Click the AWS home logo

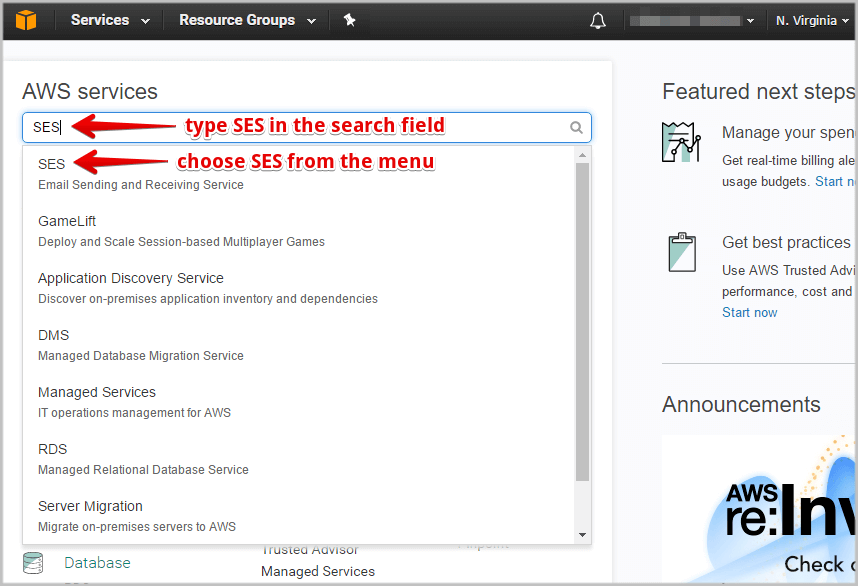click(x=25, y=19)
